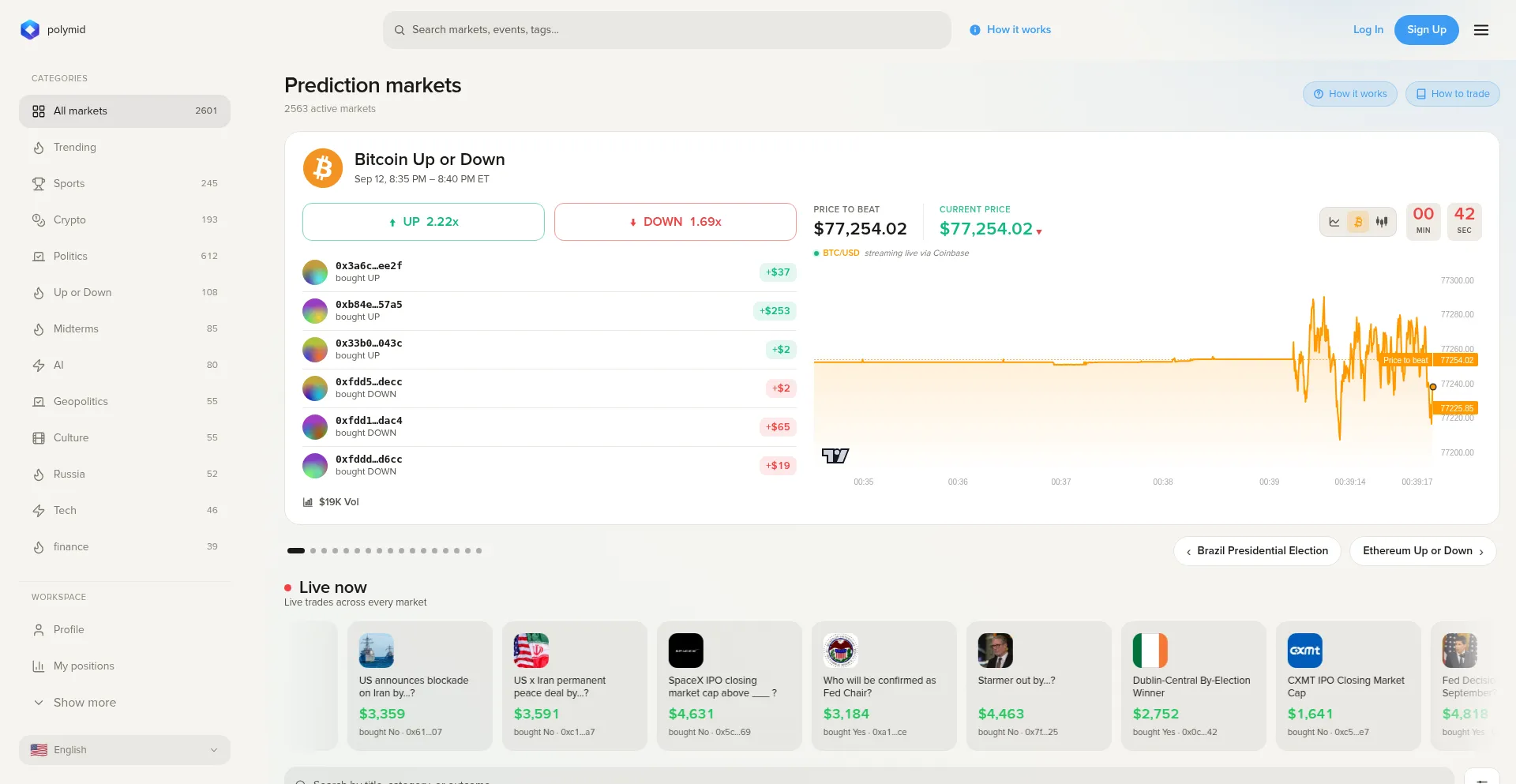The width and height of the screenshot is (1516, 784).
Task: Click the photo on Starmer out card
Action: (x=996, y=651)
